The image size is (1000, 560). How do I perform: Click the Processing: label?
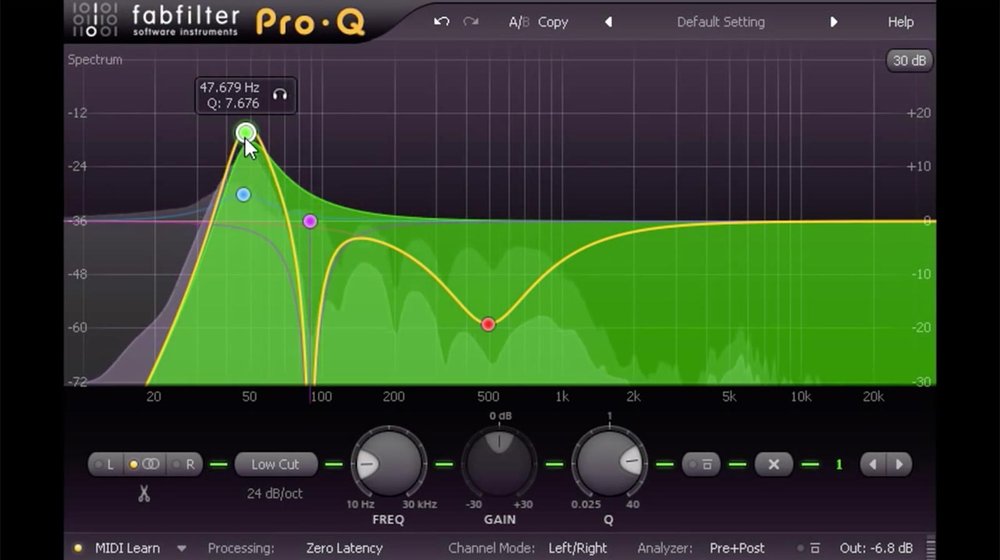point(241,548)
